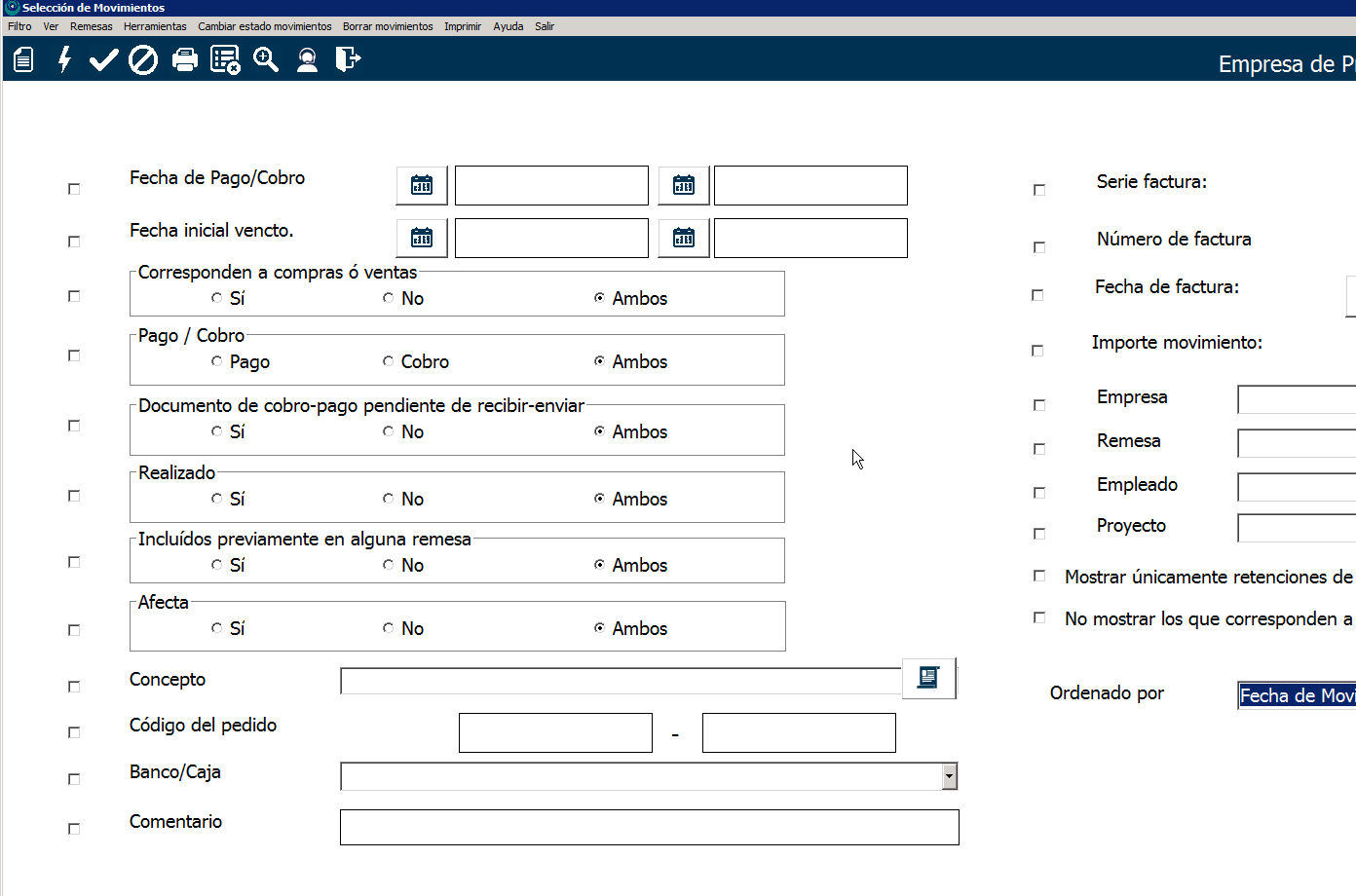Click the support agent headset icon

click(307, 60)
